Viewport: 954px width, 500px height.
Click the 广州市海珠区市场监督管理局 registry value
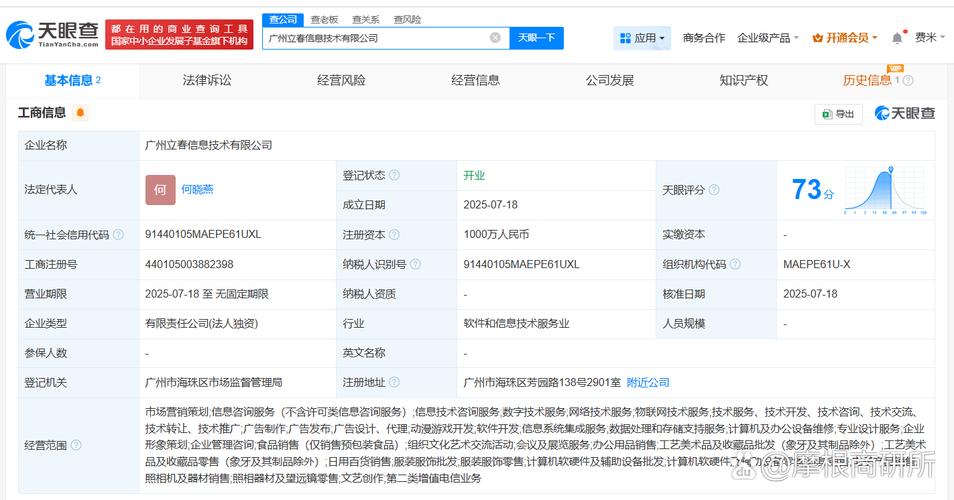pyautogui.click(x=214, y=383)
